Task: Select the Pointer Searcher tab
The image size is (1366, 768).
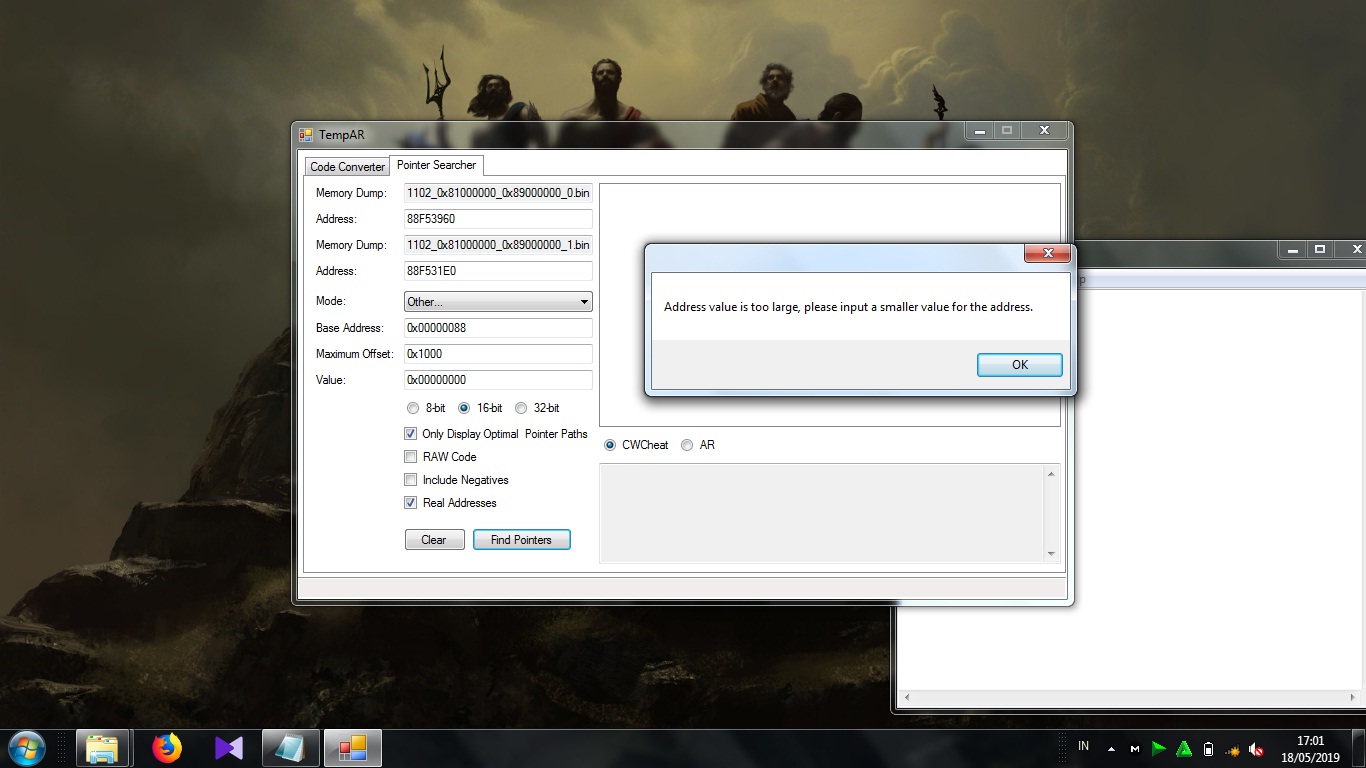Action: click(436, 165)
